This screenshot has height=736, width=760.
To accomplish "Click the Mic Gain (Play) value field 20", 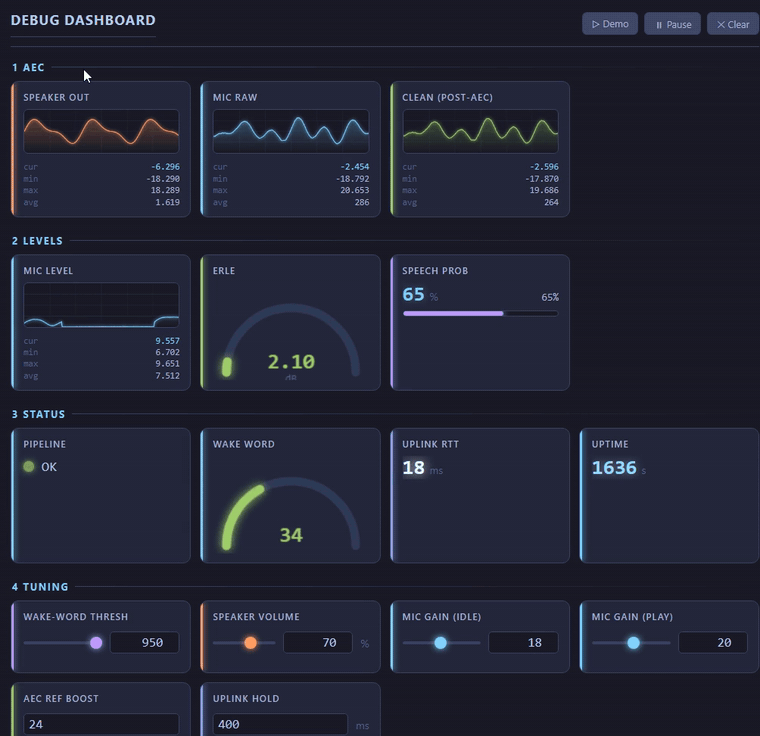I will click(713, 643).
